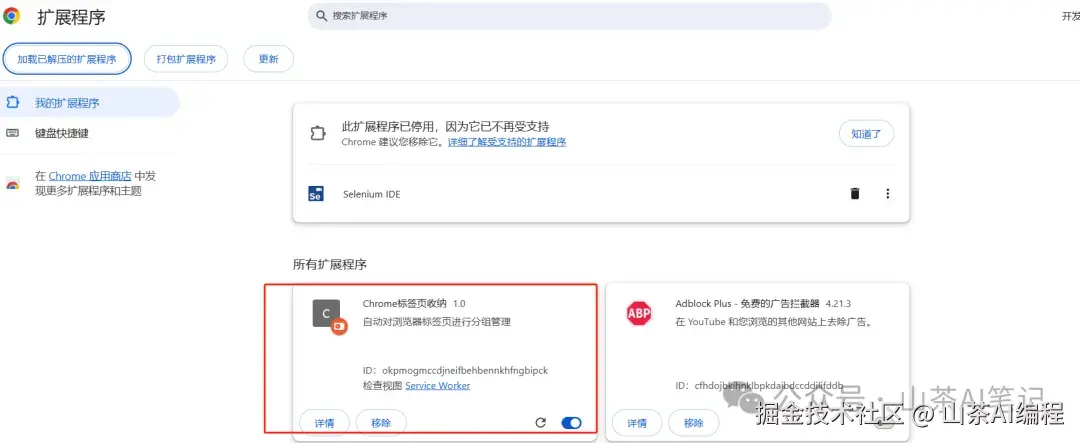Click the Chrome Web Store icon in the sidebar
Viewport: 1080px width, 443px height.
click(12, 184)
